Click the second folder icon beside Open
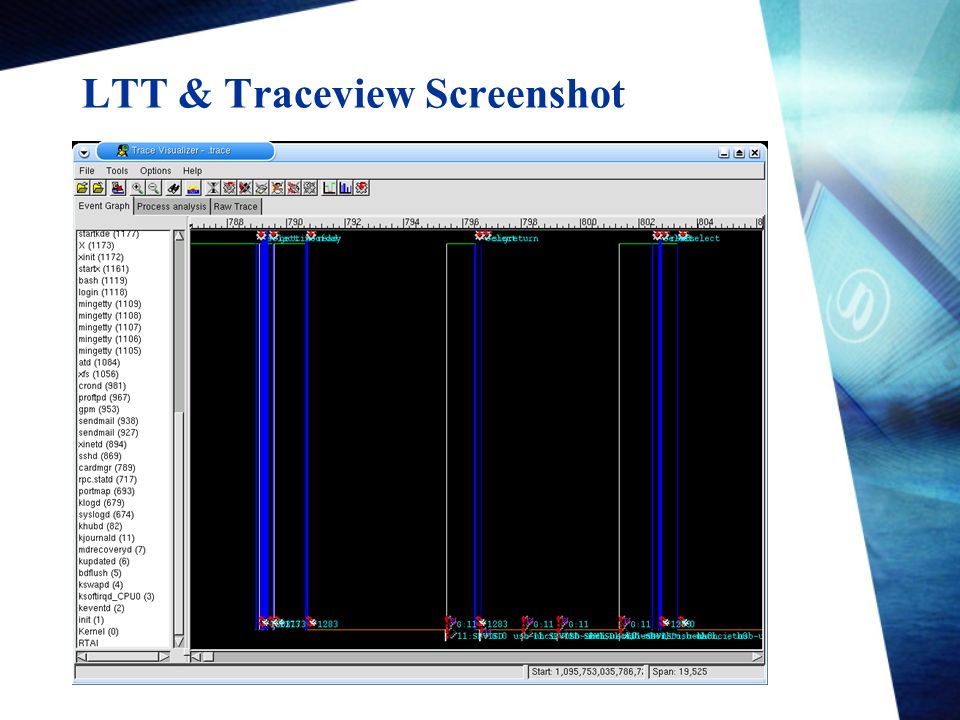Viewport: 960px width, 720px height. [99, 188]
